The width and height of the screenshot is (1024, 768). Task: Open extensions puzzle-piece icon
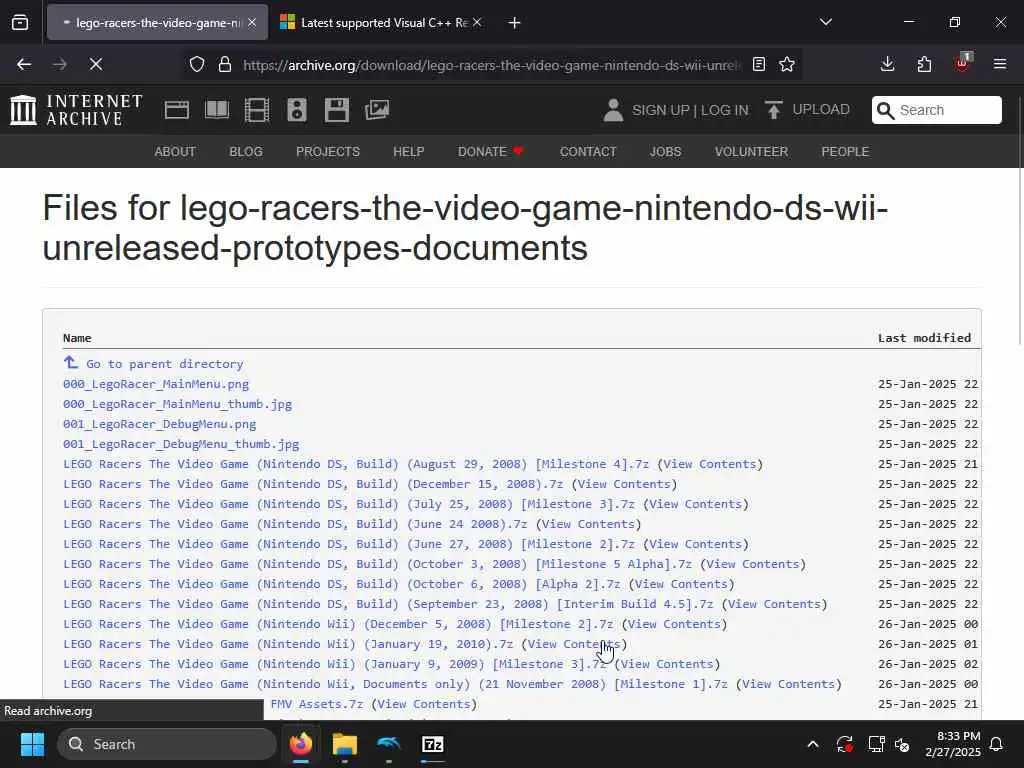pyautogui.click(x=924, y=64)
